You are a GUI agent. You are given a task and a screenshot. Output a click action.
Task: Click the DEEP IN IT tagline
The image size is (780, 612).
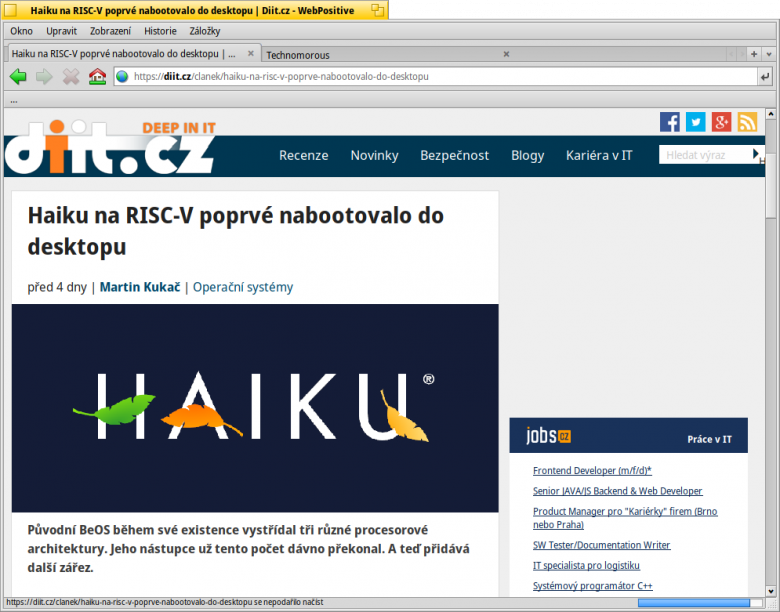pos(179,128)
